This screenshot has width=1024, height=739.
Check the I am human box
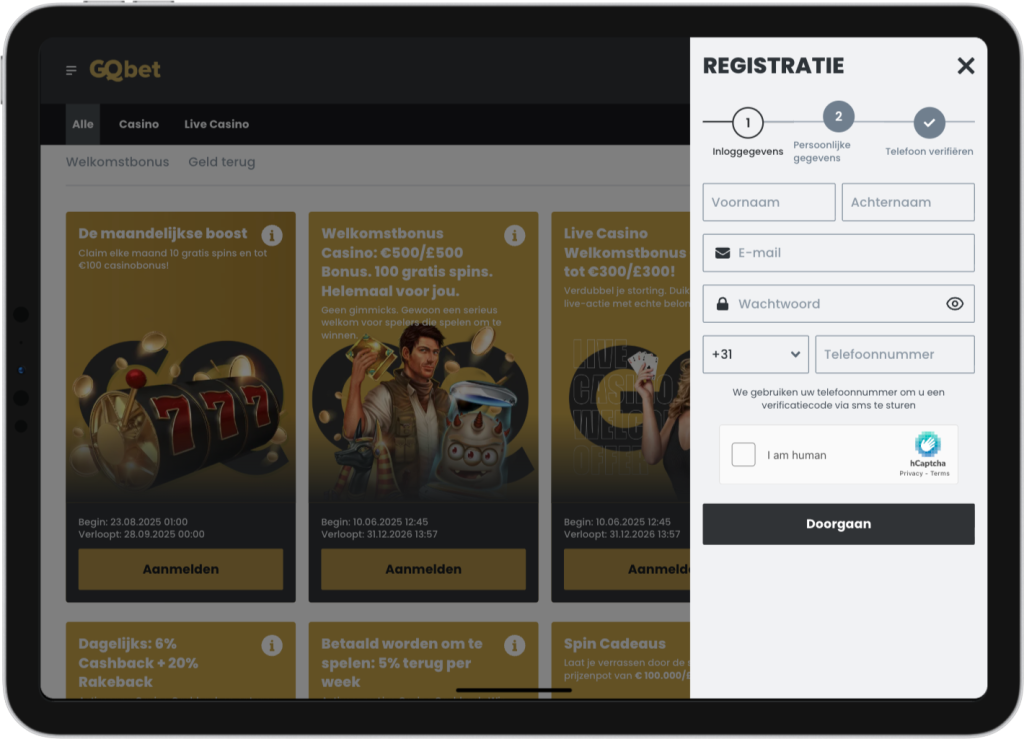(x=744, y=455)
